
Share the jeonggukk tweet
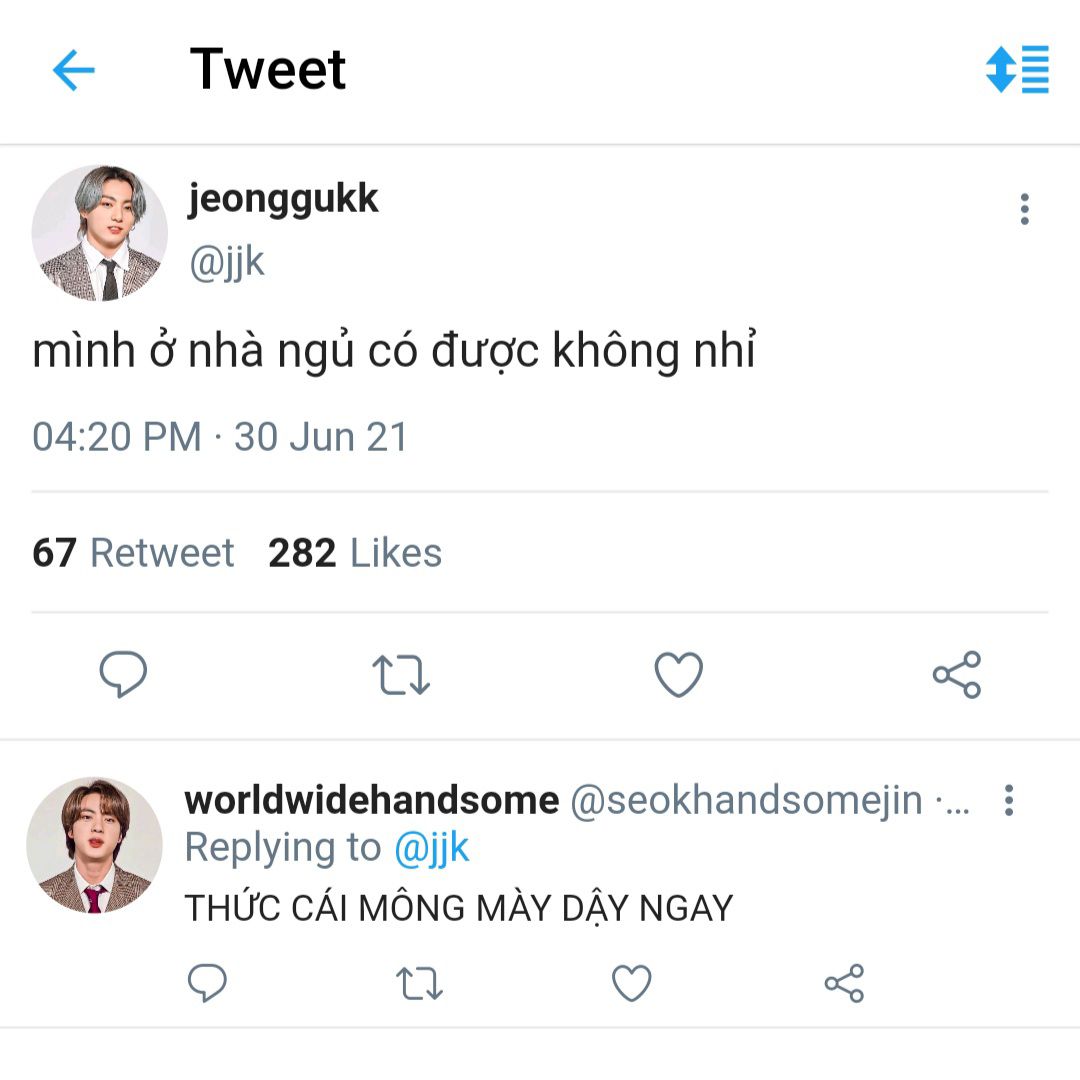[957, 675]
